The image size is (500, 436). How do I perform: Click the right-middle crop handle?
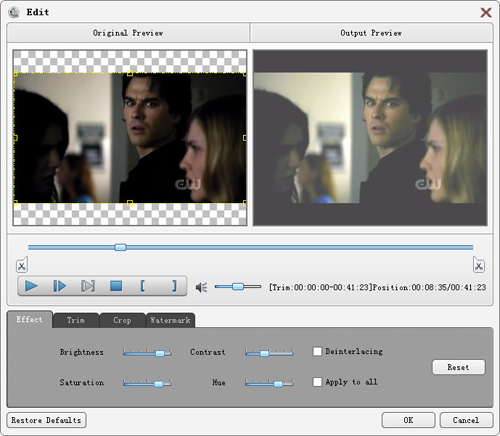245,138
